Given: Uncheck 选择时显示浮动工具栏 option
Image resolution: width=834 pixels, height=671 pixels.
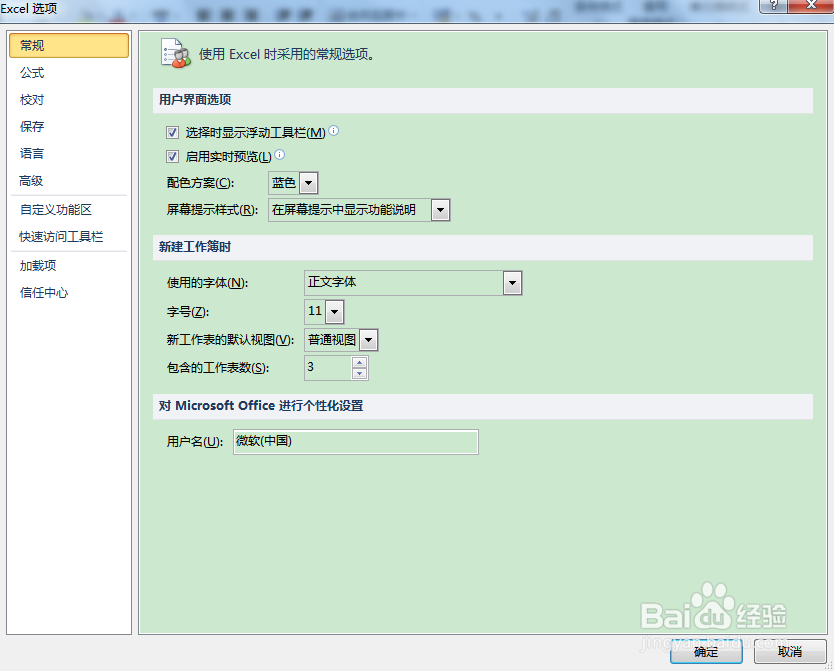Looking at the screenshot, I should pyautogui.click(x=173, y=130).
